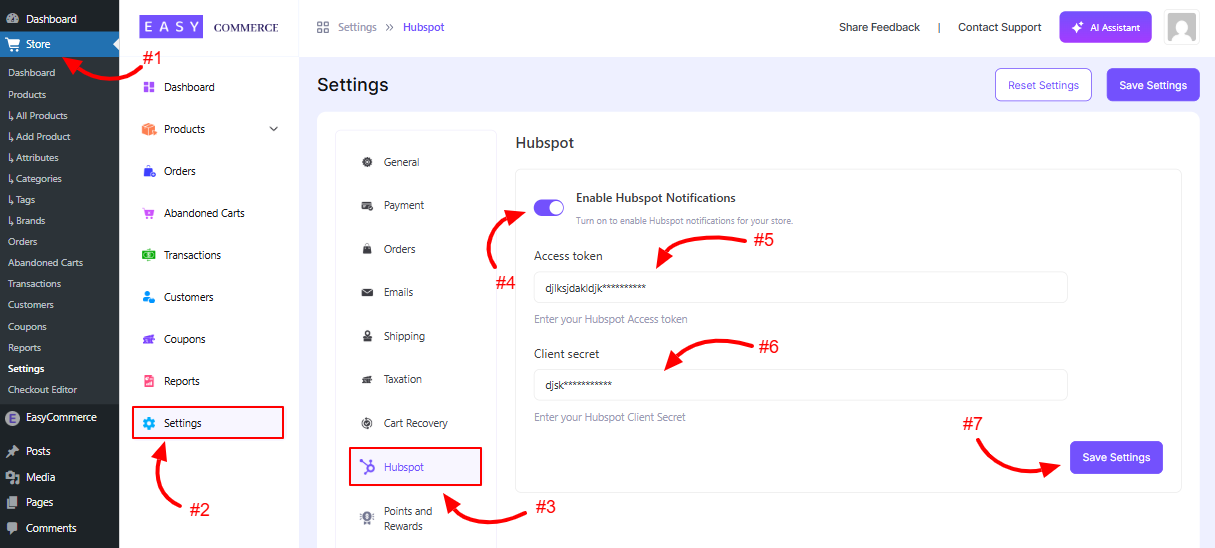Click the Contact Support link
The image size is (1215, 548).
click(999, 27)
